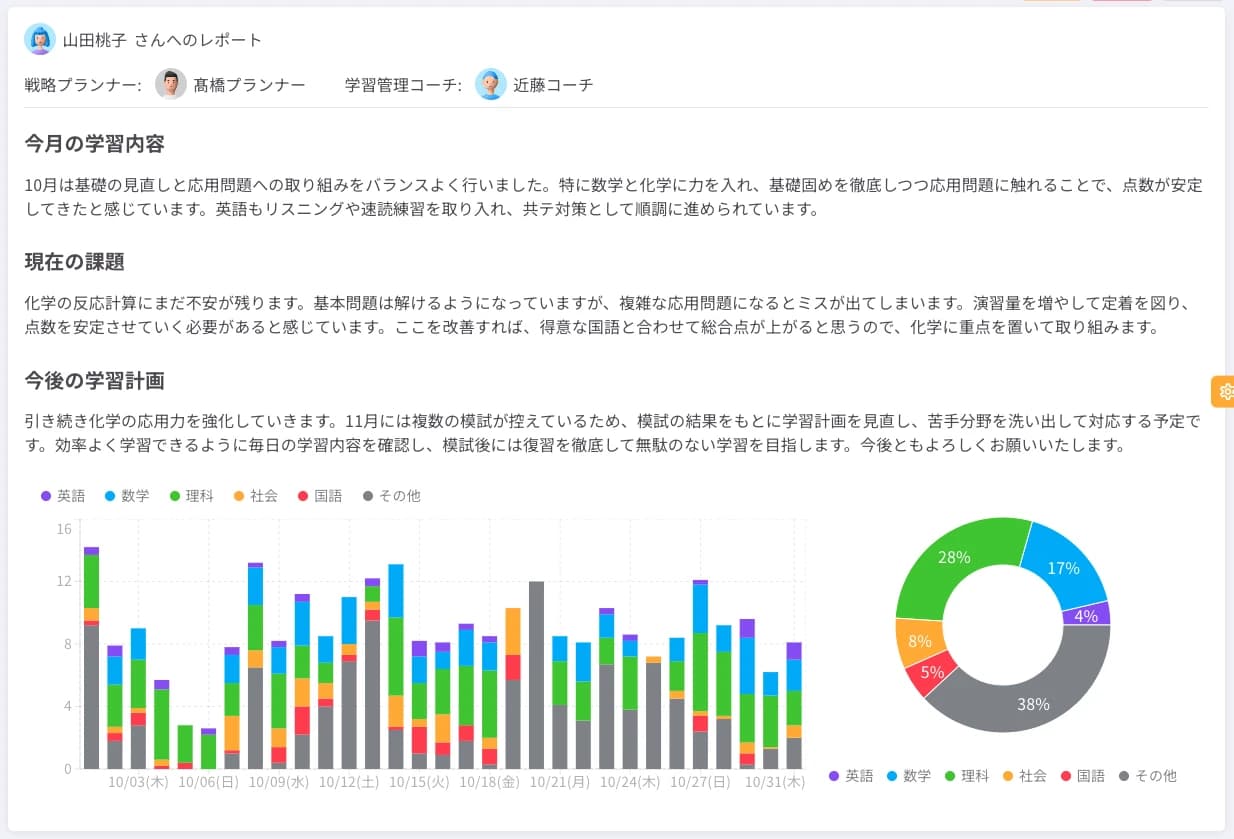Click 近藤コーチ's avatar icon

click(491, 84)
